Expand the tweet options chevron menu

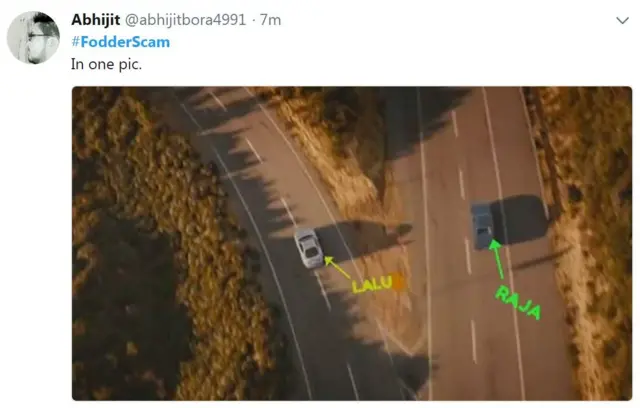pyautogui.click(x=622, y=20)
